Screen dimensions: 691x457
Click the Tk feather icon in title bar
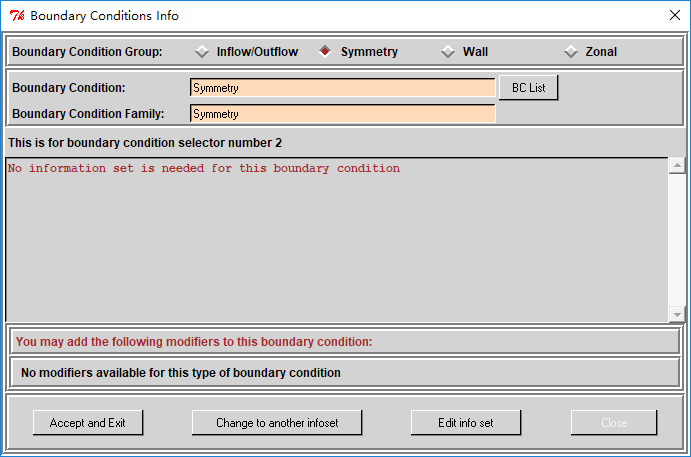coord(17,16)
